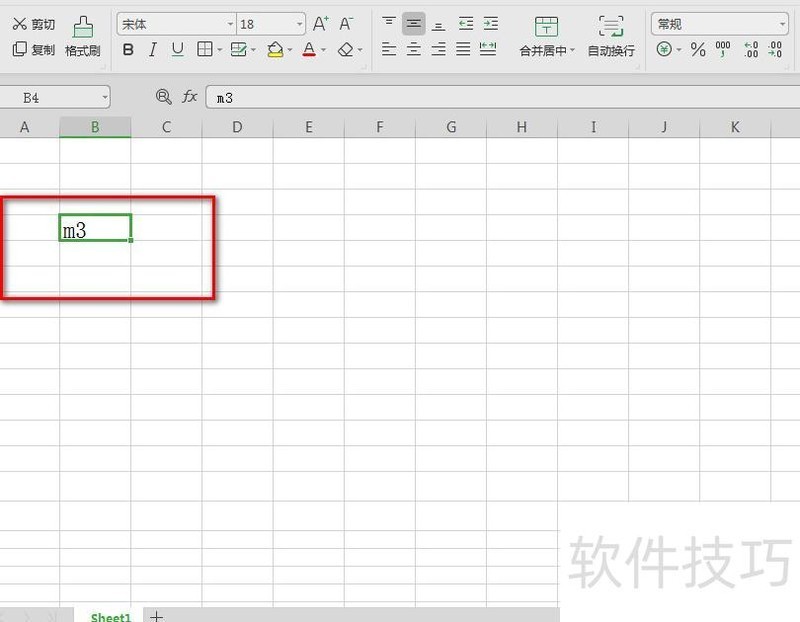Apply the red font color
Screen dimensions: 800x622
tap(309, 49)
